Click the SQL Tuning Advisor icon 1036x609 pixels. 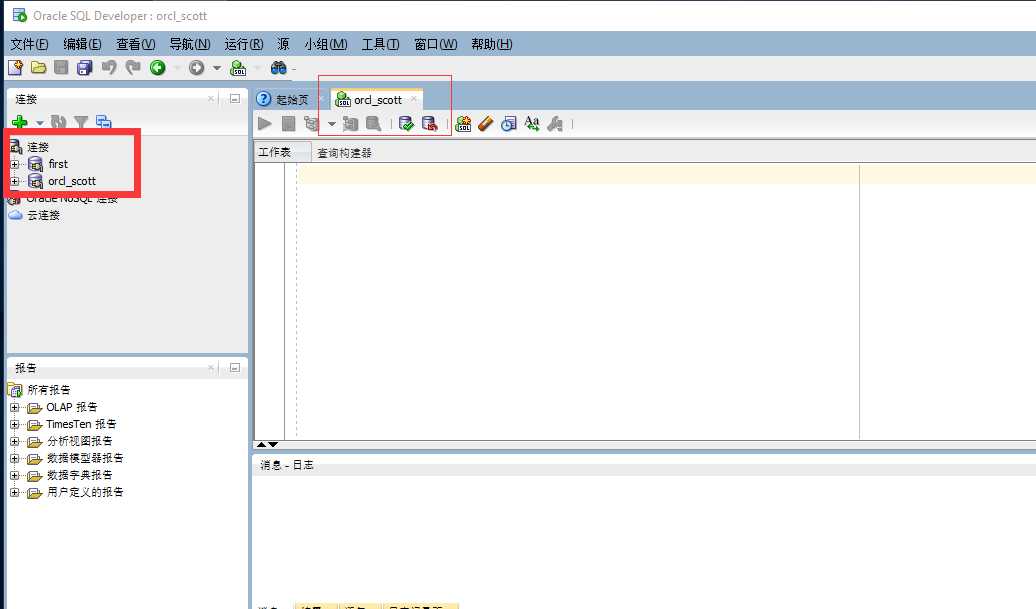pyautogui.click(x=373, y=123)
